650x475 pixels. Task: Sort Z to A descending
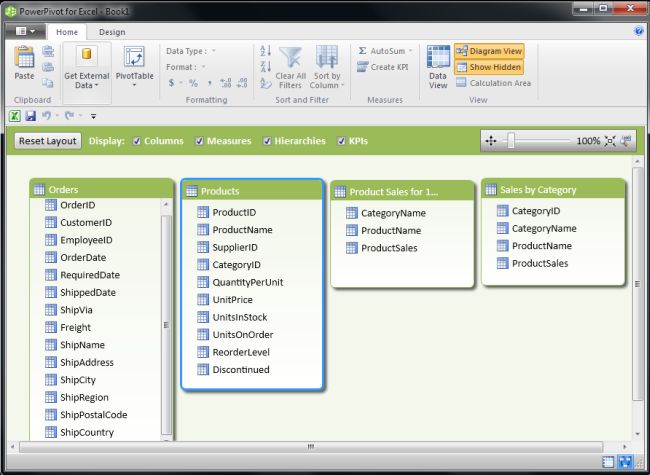(x=265, y=66)
